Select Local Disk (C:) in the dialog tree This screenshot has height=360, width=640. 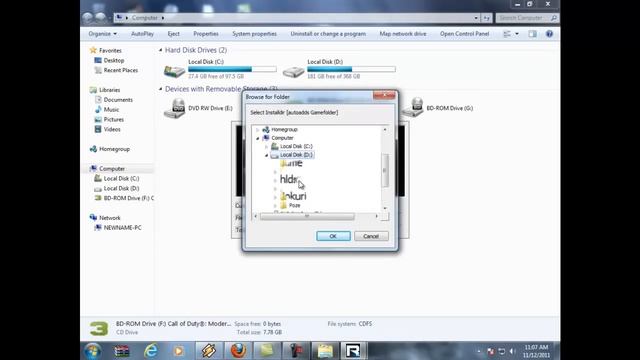point(296,146)
